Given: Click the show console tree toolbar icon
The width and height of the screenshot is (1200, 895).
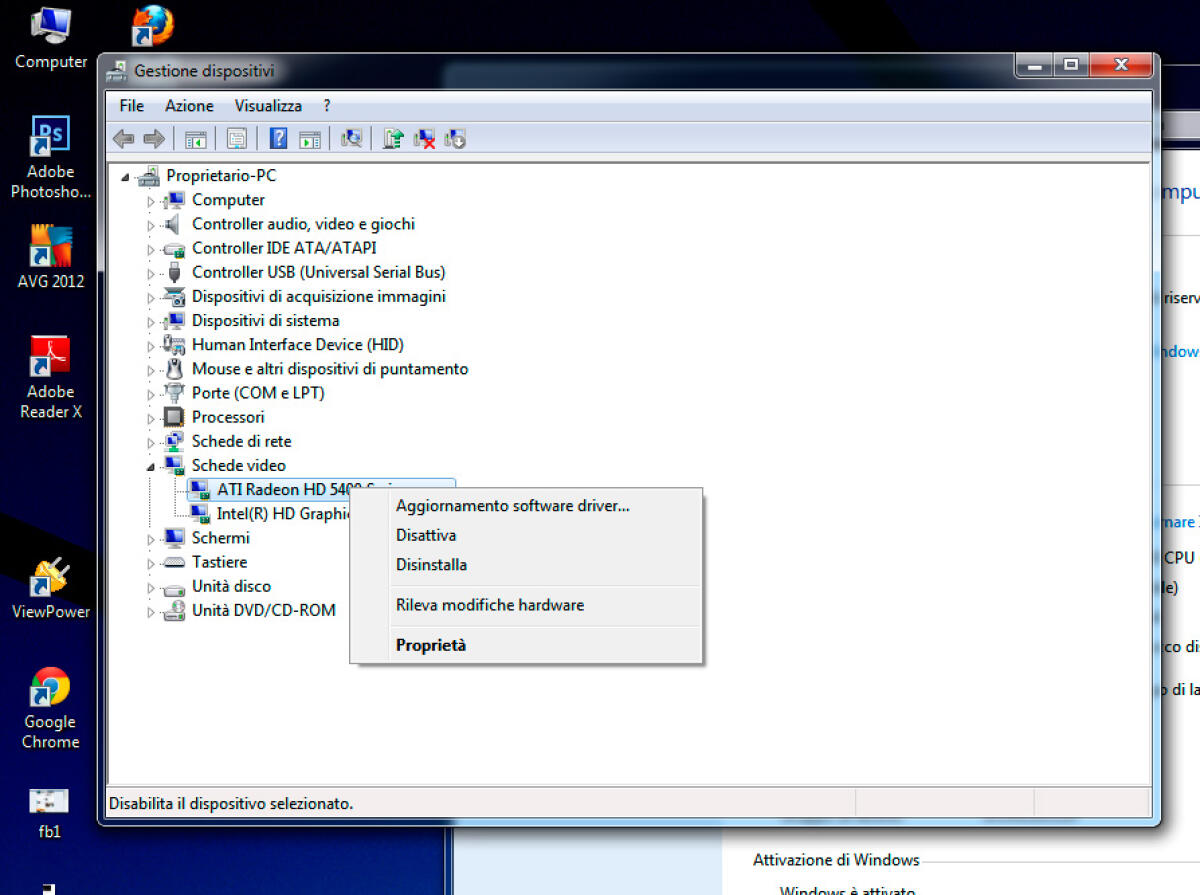Looking at the screenshot, I should (196, 138).
